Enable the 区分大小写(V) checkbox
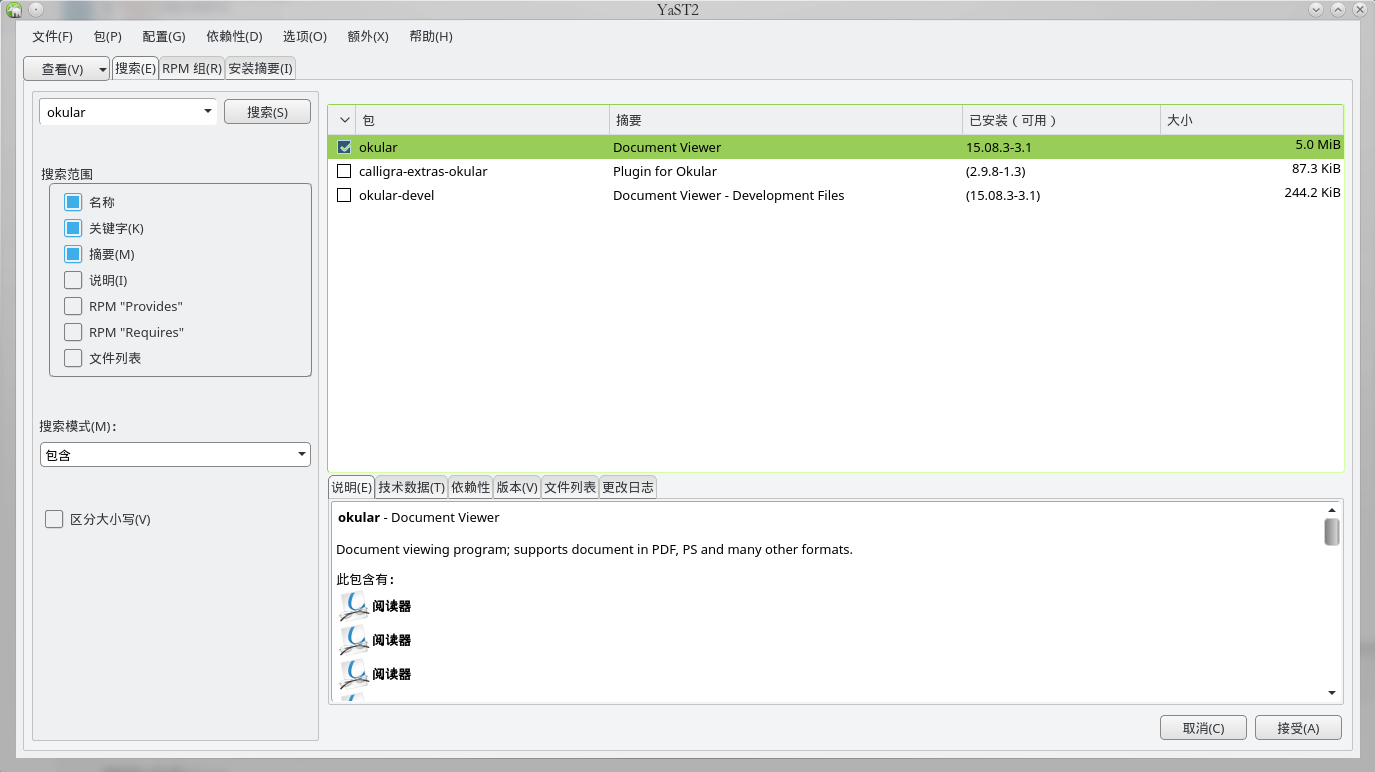 54,519
